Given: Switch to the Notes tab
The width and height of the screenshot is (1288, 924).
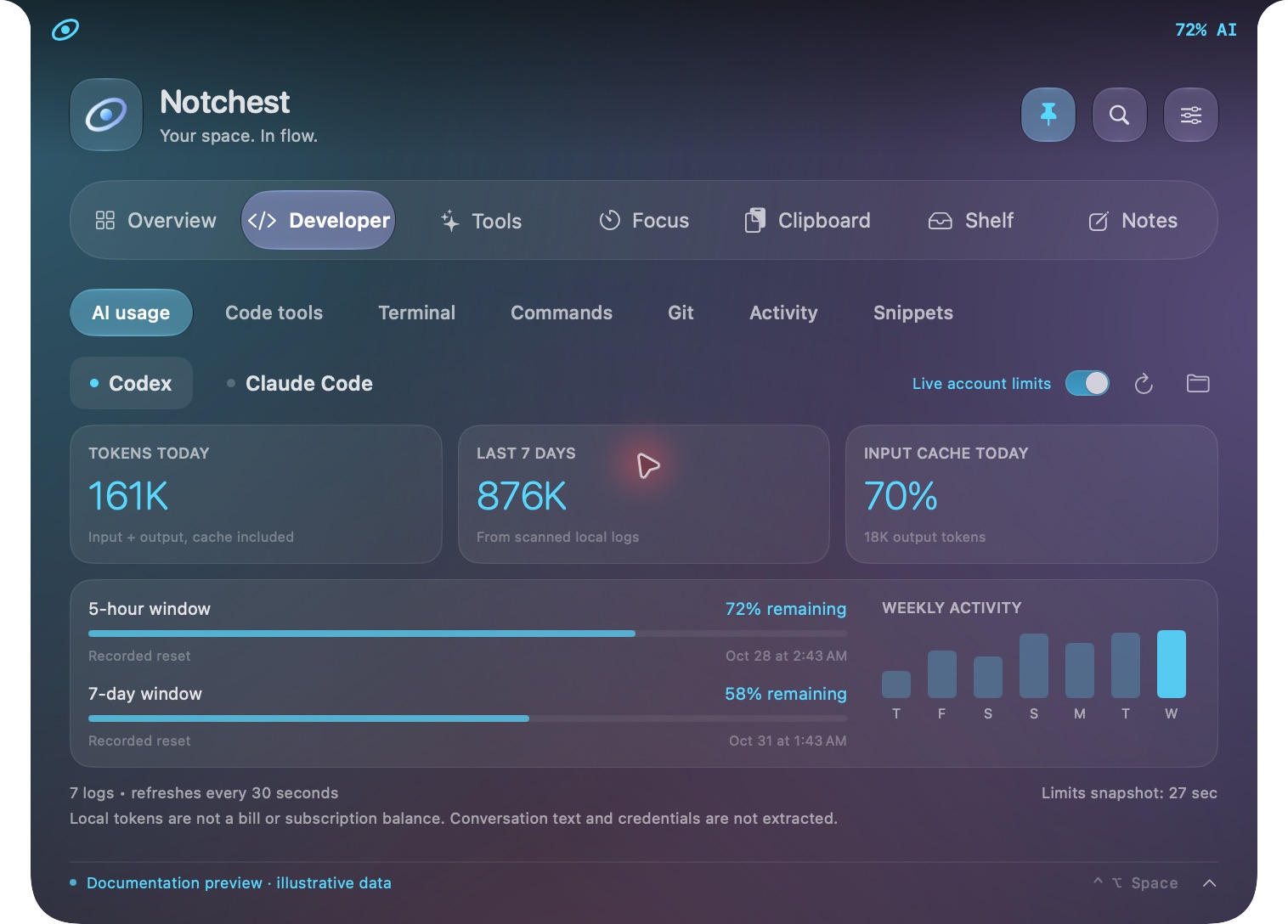Looking at the screenshot, I should [x=1133, y=221].
